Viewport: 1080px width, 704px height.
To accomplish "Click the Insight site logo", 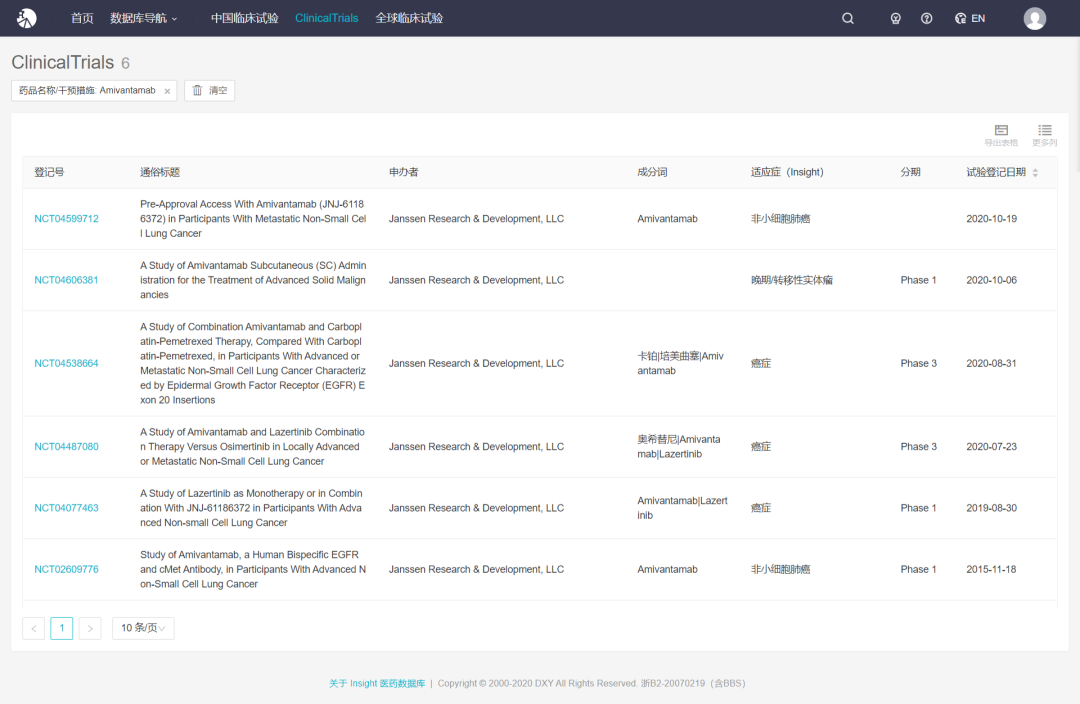I will [x=26, y=18].
